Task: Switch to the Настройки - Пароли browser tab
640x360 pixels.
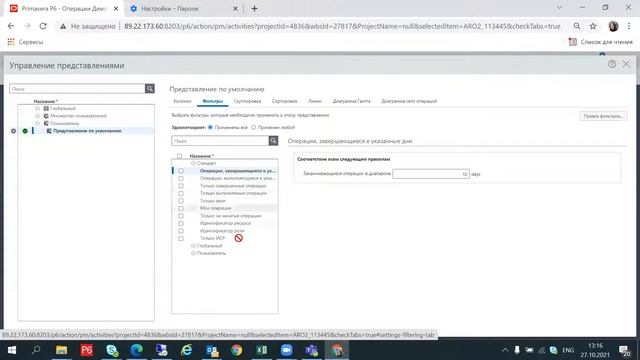Action: 184,9
